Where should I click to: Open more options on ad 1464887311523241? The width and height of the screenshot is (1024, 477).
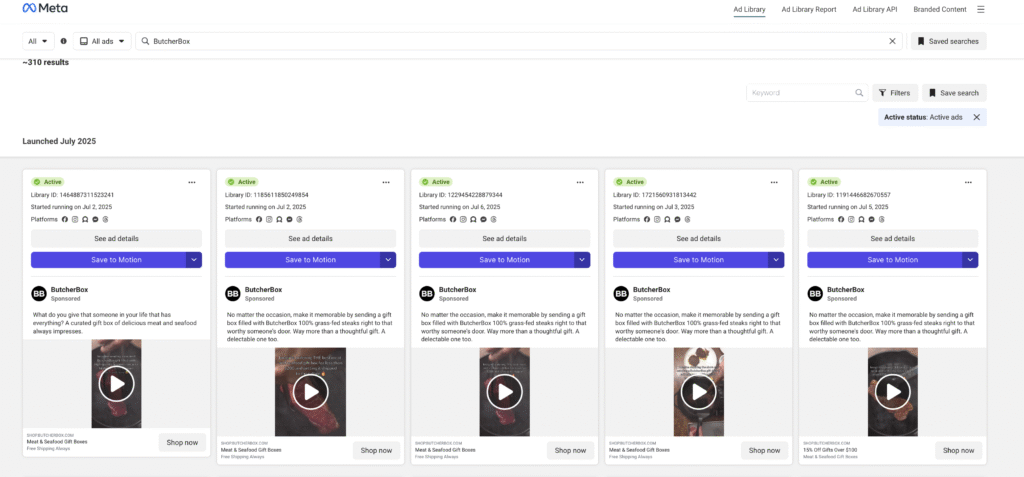[x=192, y=182]
